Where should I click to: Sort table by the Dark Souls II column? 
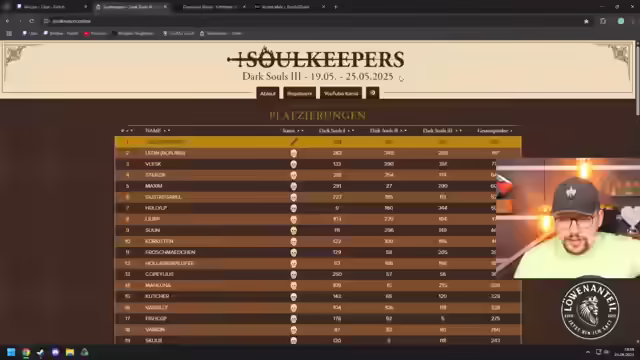388,131
